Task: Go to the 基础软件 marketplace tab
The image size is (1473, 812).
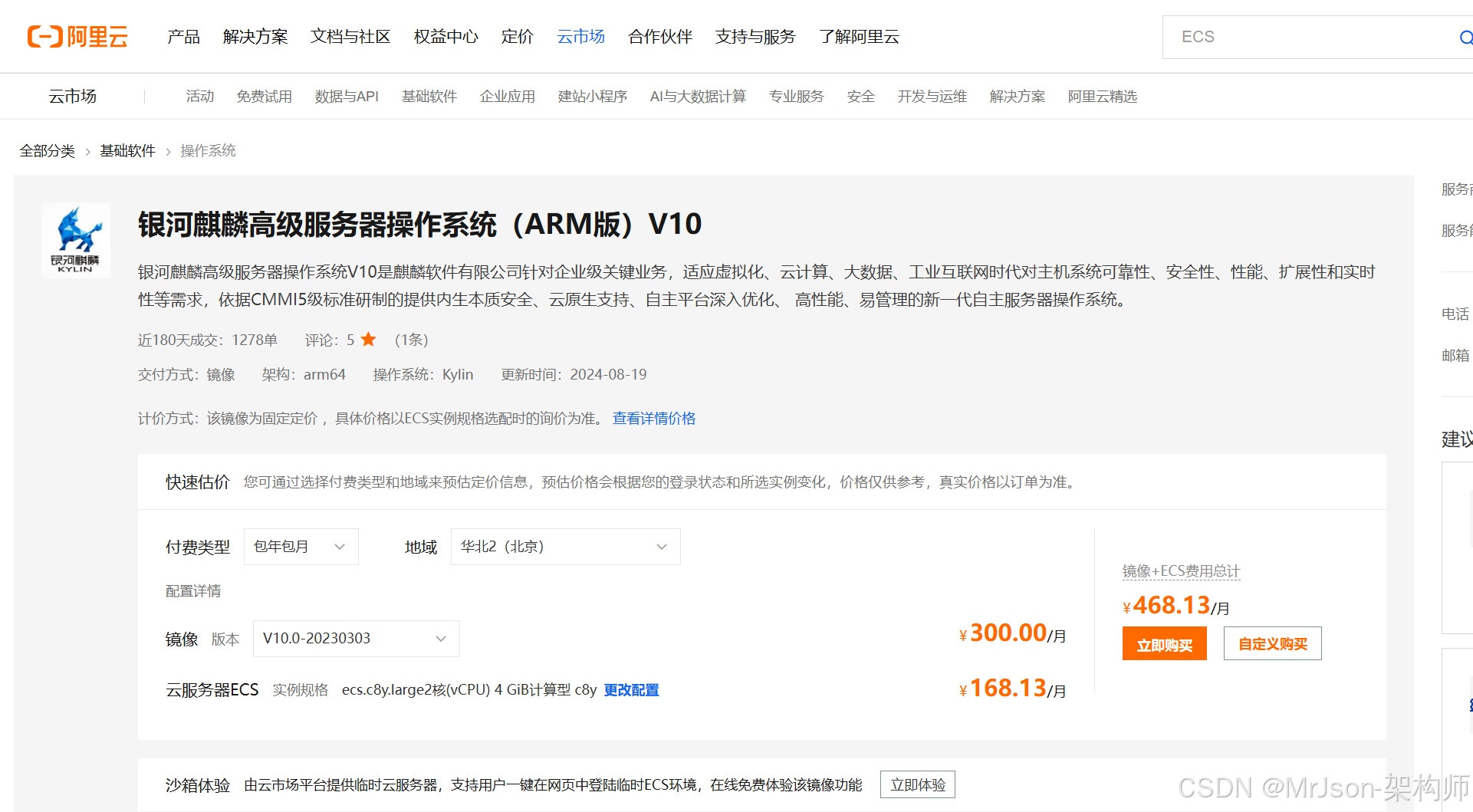Action: click(x=429, y=97)
